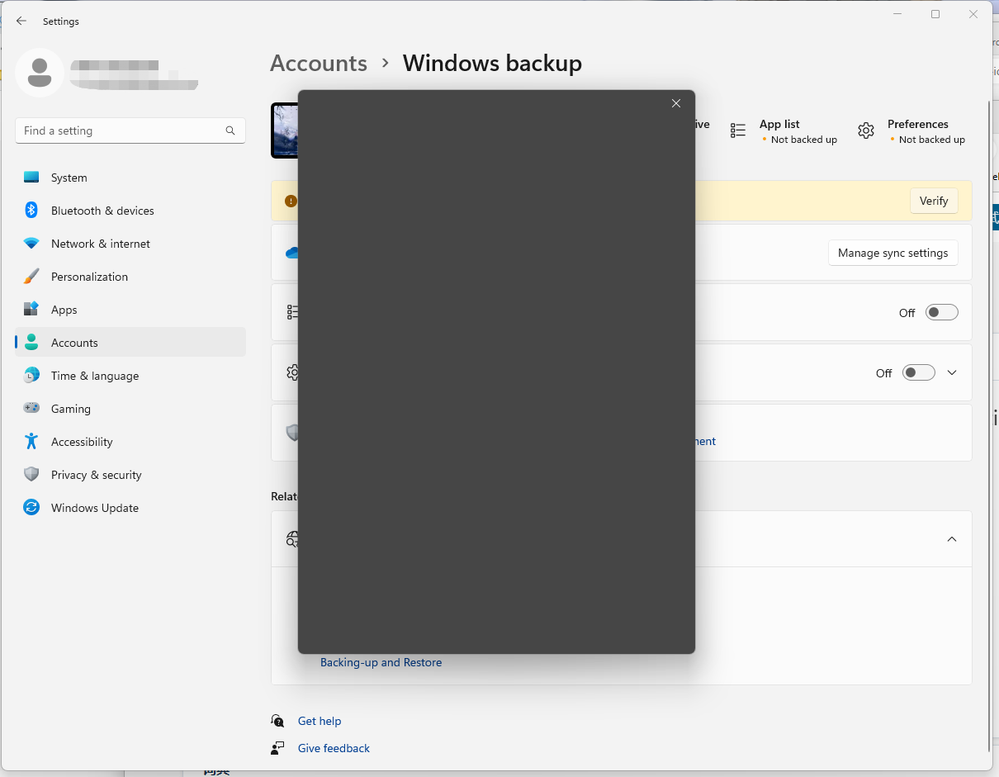This screenshot has width=999, height=777.
Task: Click the user profile avatar
Action: pyautogui.click(x=40, y=73)
